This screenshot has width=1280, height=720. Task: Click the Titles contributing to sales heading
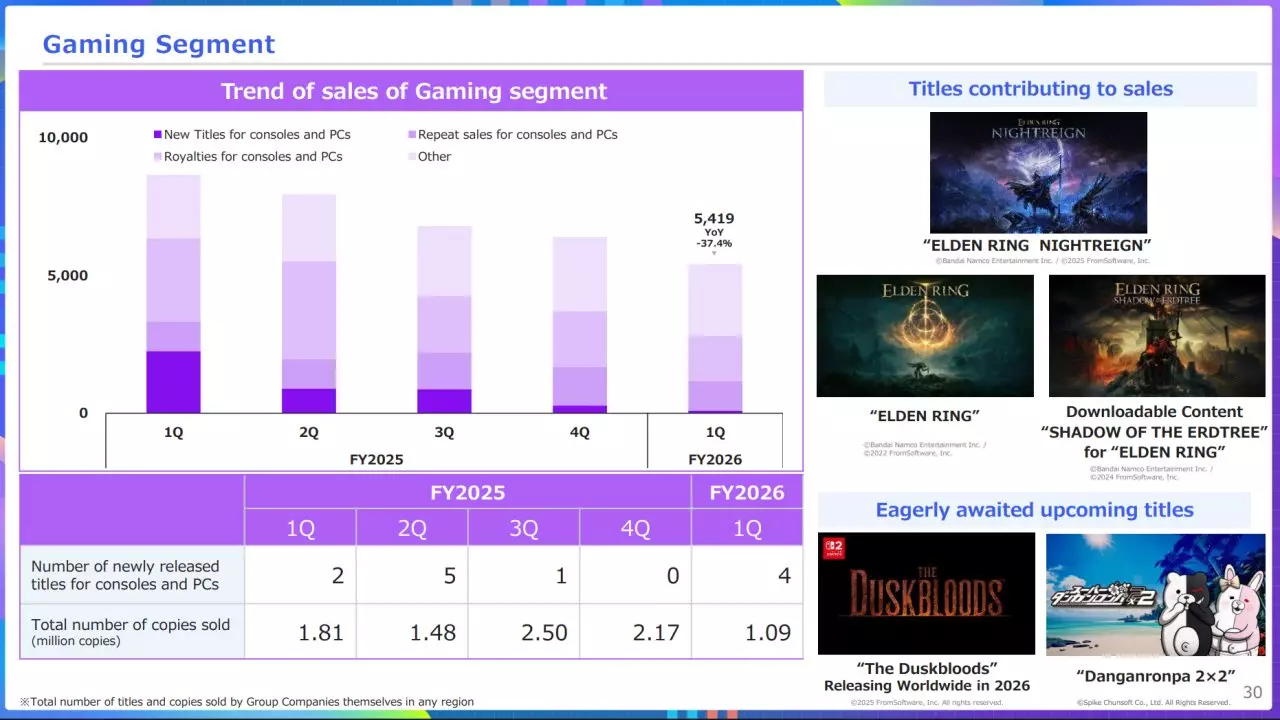[x=1040, y=89]
